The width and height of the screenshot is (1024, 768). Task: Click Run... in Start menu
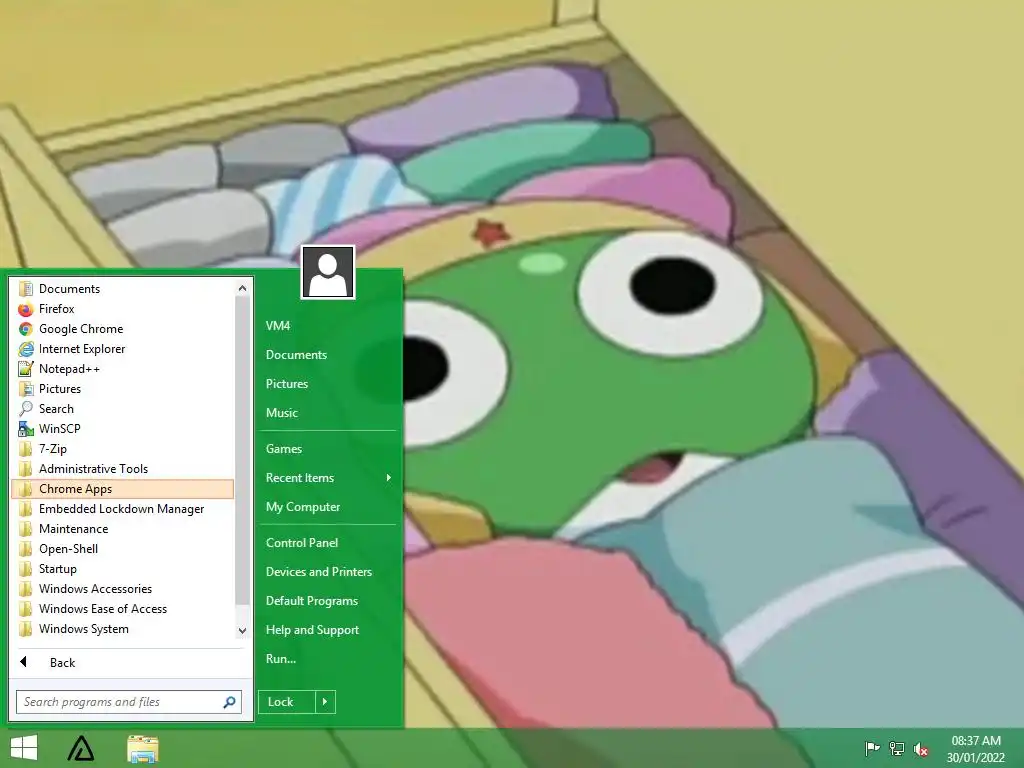280,659
